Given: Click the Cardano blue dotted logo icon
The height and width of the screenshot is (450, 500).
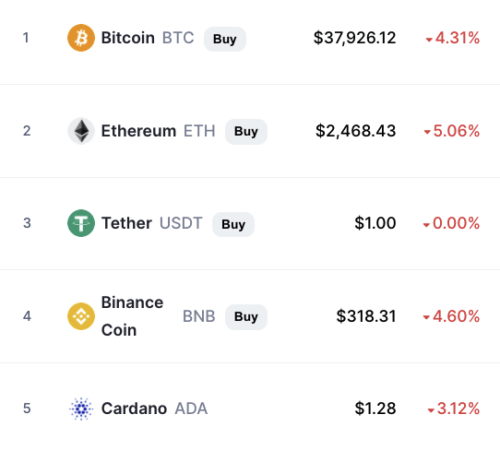Looking at the screenshot, I should point(81,409).
